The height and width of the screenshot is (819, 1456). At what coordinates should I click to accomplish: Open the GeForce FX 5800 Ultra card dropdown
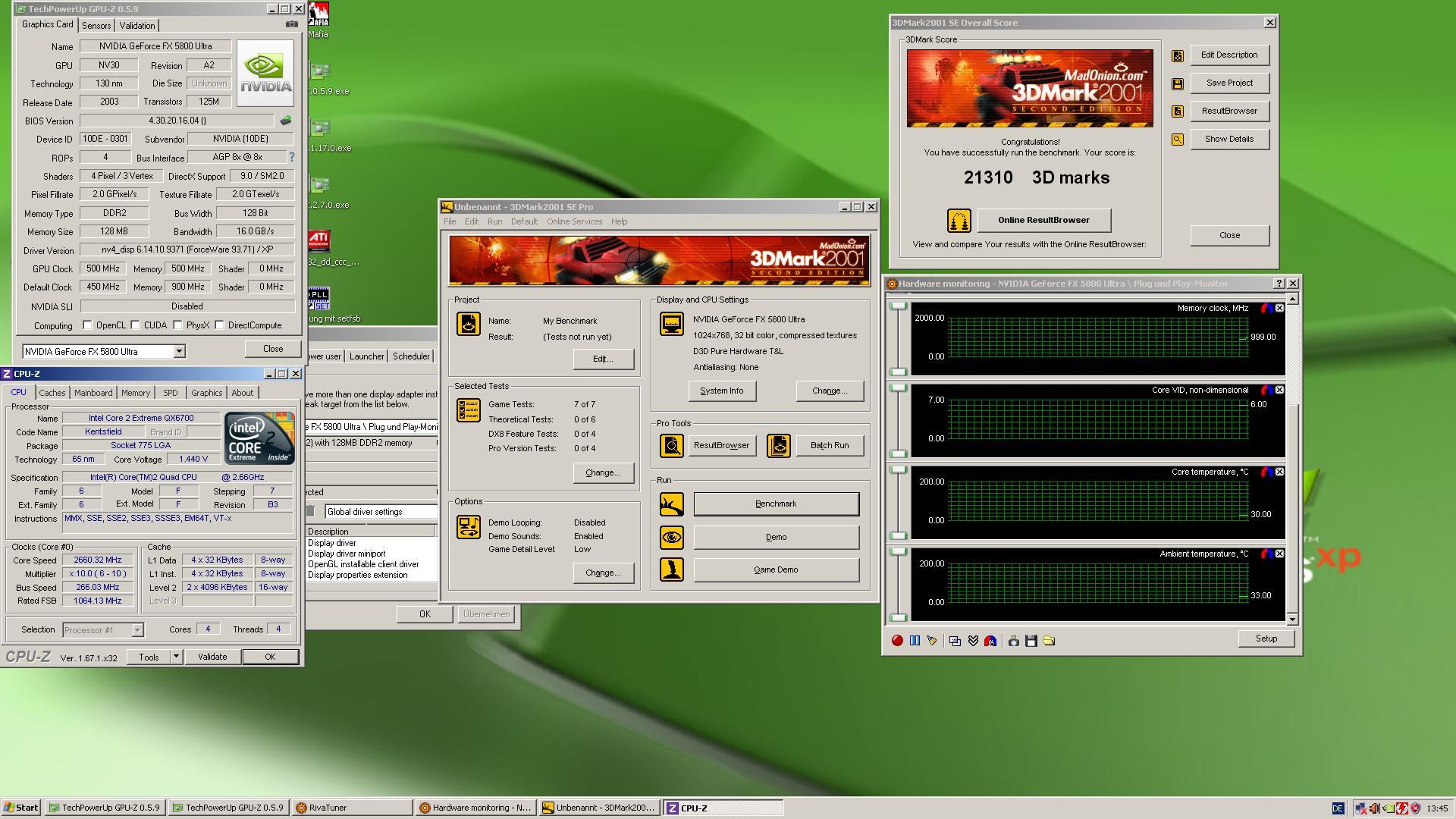179,351
